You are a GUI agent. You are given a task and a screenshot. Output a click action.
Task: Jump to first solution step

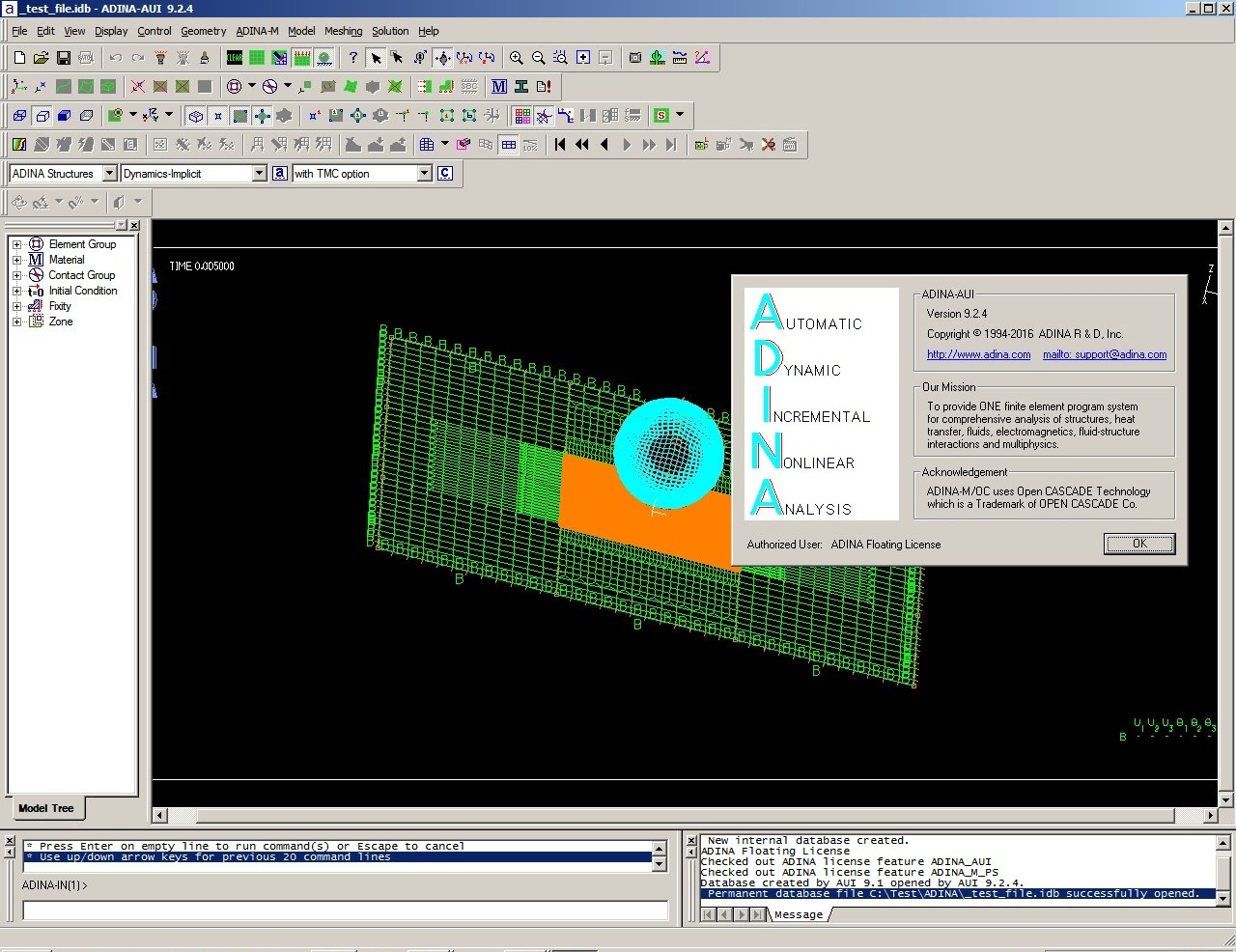pyautogui.click(x=560, y=145)
